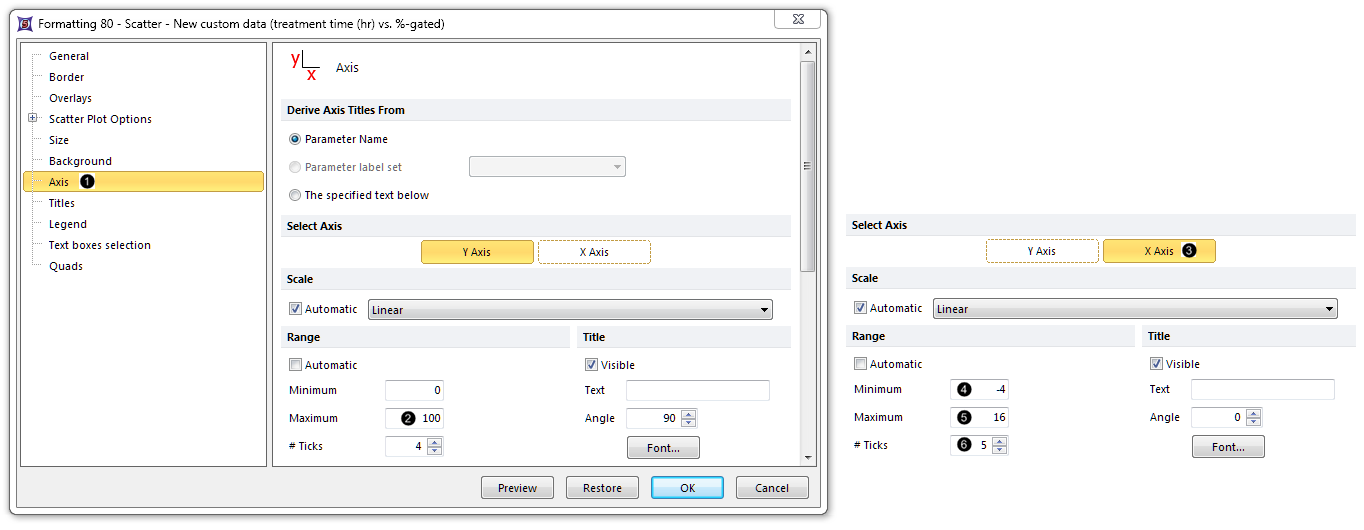
Task: Select the Parameter Name radio button
Action: 295,139
